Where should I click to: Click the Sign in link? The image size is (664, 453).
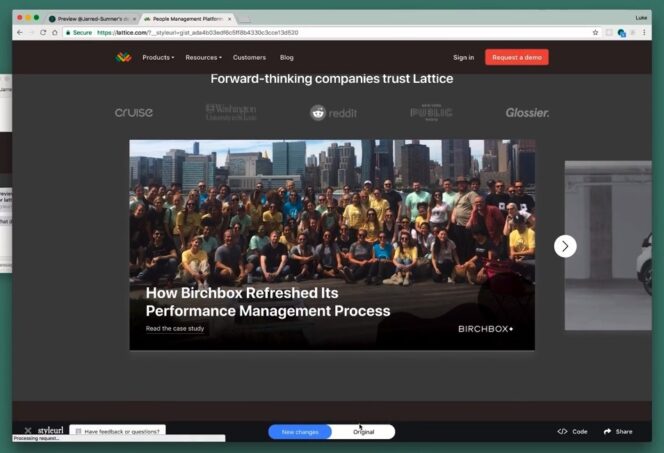click(464, 58)
